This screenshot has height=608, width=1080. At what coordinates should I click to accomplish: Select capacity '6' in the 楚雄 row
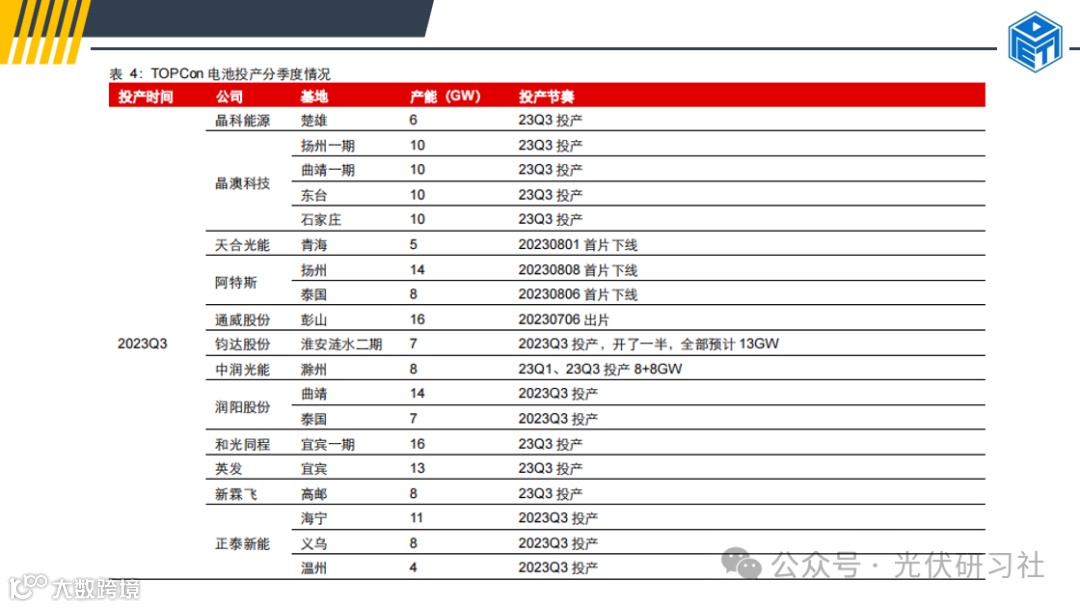(x=413, y=120)
